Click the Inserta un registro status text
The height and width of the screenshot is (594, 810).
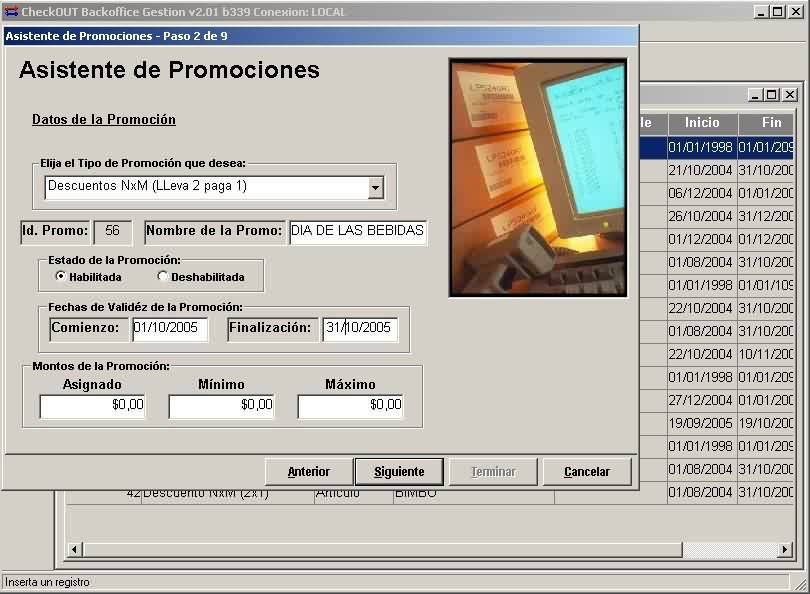[x=48, y=582]
